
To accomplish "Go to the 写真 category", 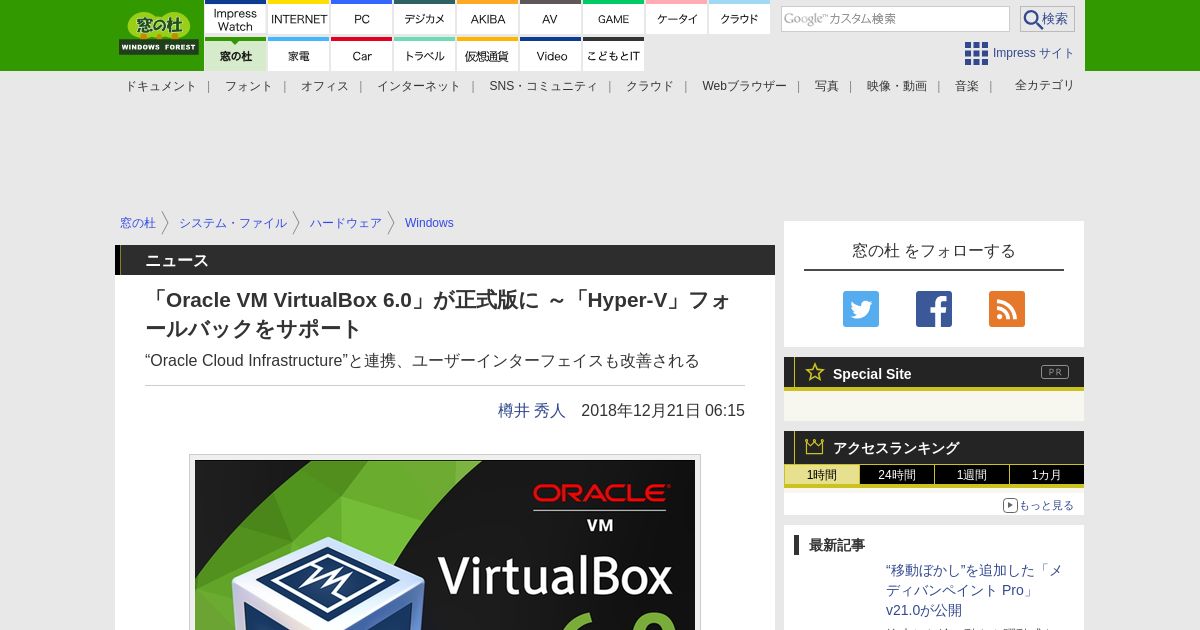I will tap(827, 86).
